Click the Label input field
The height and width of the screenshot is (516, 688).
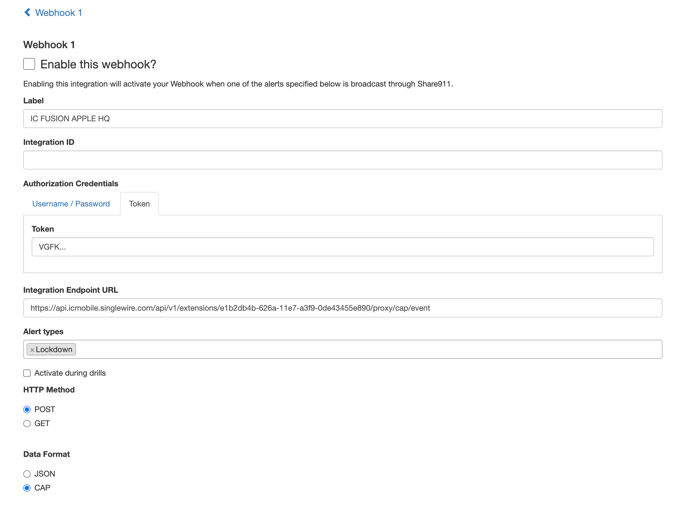pos(342,119)
